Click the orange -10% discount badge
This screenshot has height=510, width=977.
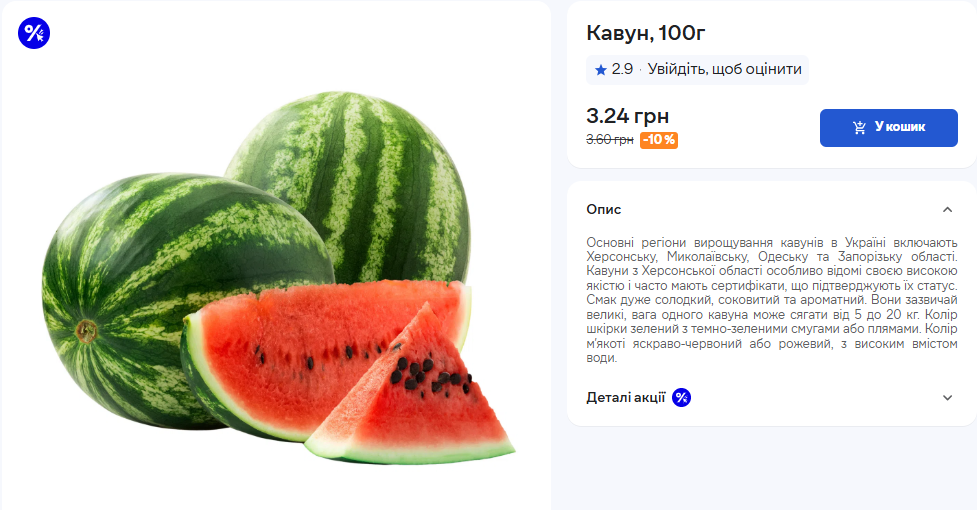pos(659,140)
